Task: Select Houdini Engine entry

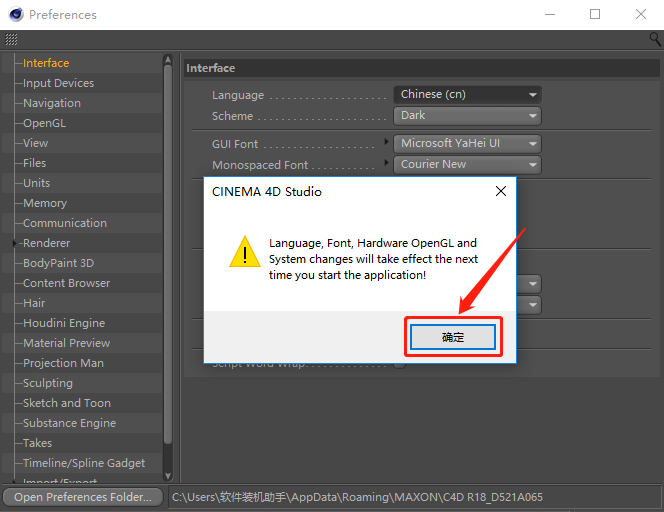Action: point(64,323)
